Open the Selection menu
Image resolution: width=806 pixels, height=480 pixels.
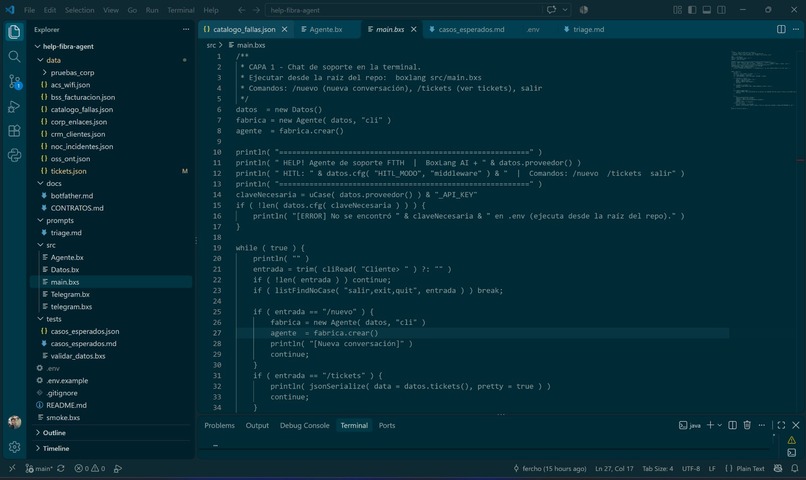coord(79,10)
